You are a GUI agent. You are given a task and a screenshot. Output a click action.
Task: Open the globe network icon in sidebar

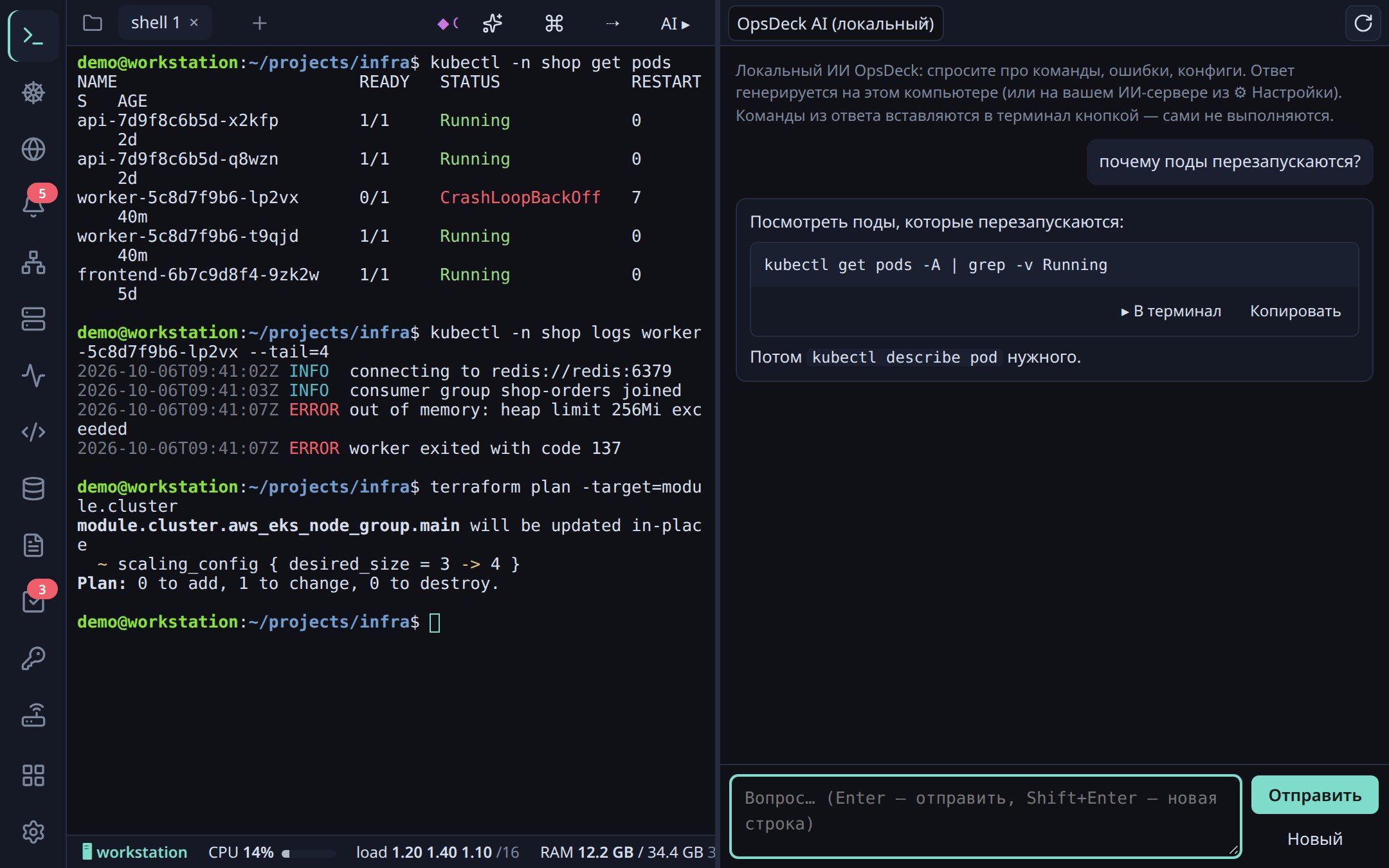click(x=33, y=149)
